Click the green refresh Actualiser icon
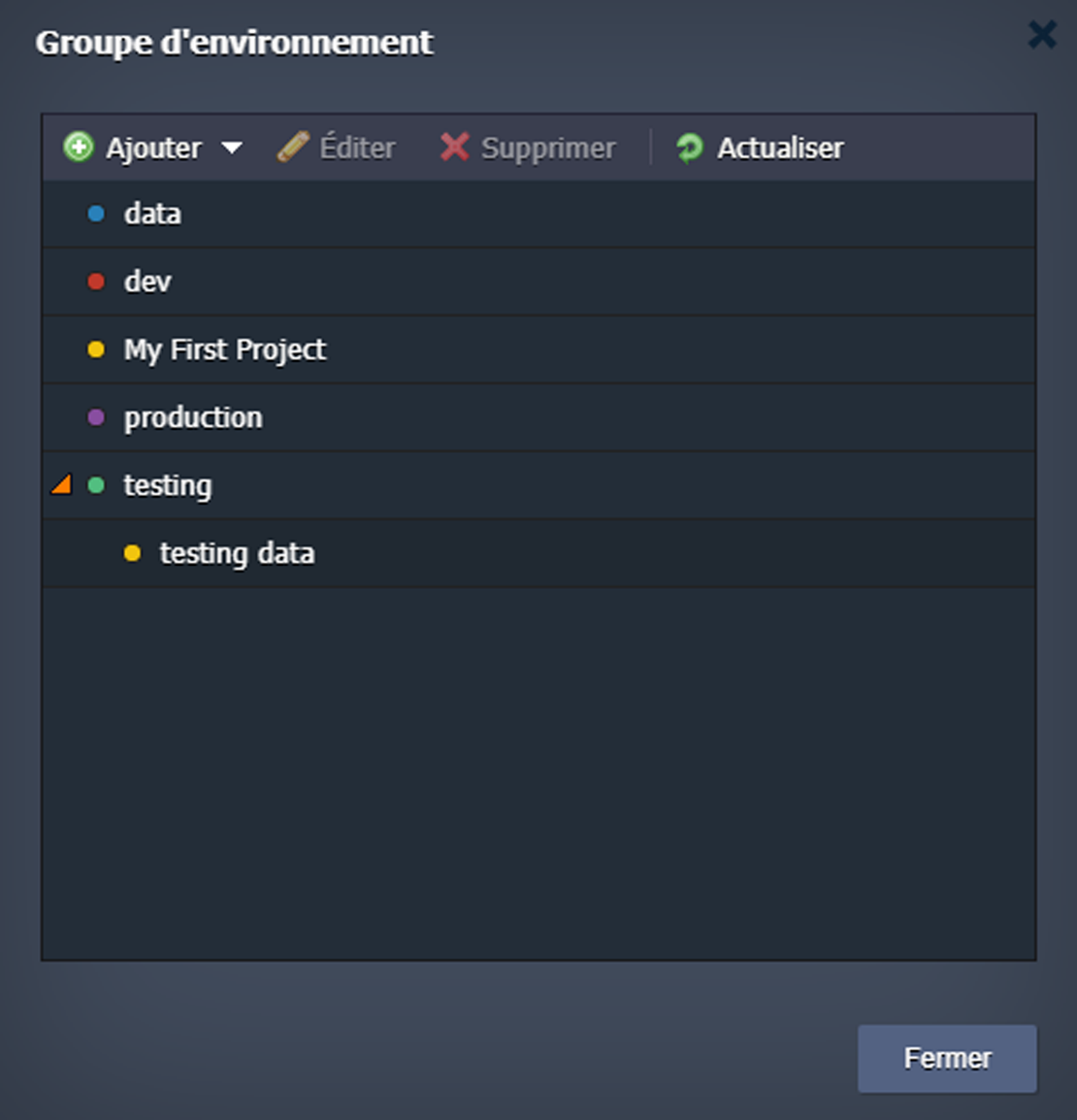Viewport: 1077px width, 1120px height. click(690, 148)
